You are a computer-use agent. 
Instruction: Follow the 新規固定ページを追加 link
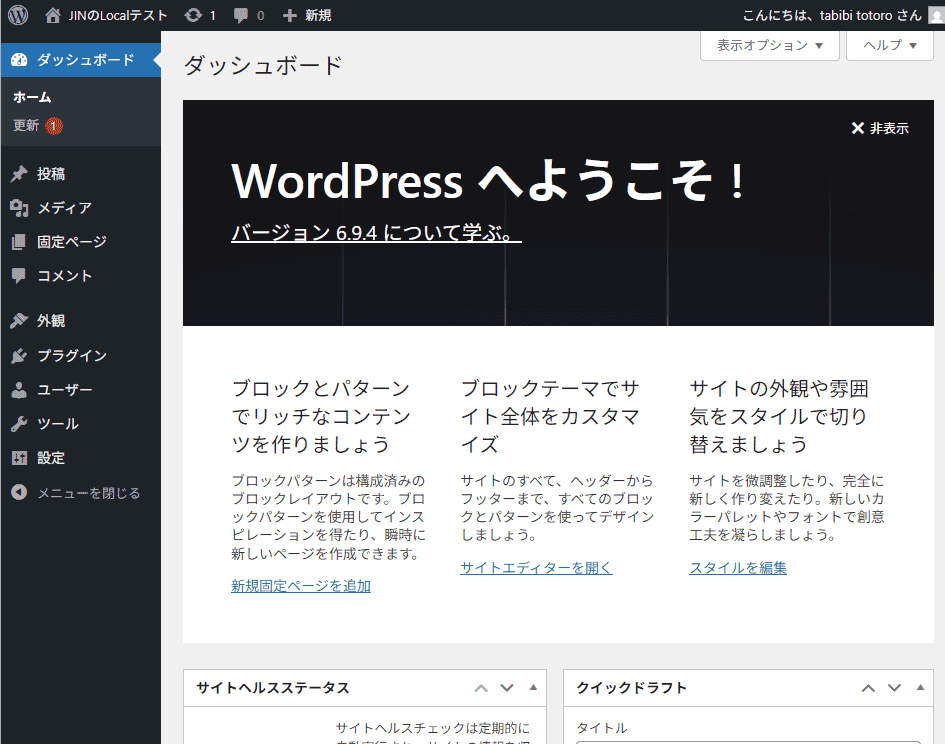click(x=300, y=586)
